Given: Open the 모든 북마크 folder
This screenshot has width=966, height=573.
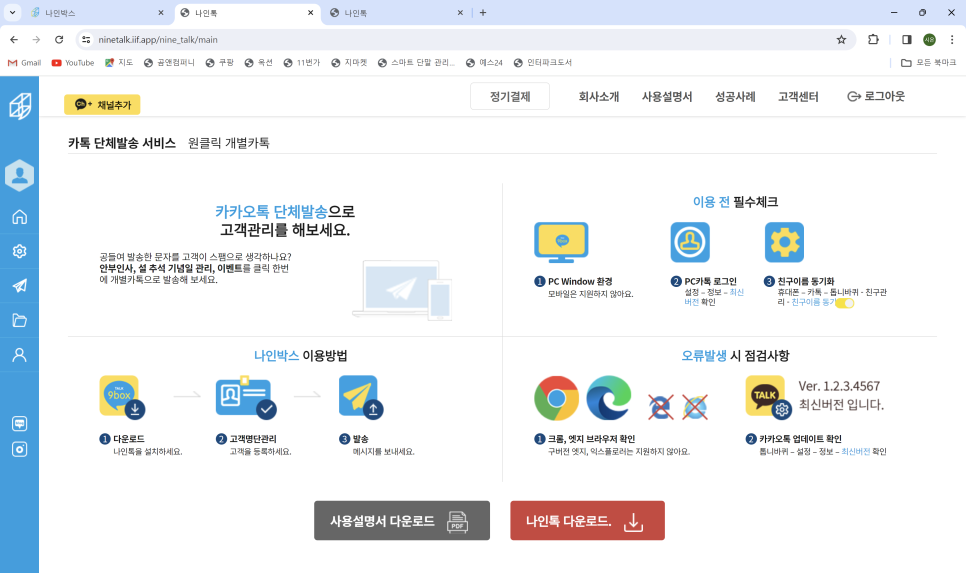Looking at the screenshot, I should pos(928,62).
